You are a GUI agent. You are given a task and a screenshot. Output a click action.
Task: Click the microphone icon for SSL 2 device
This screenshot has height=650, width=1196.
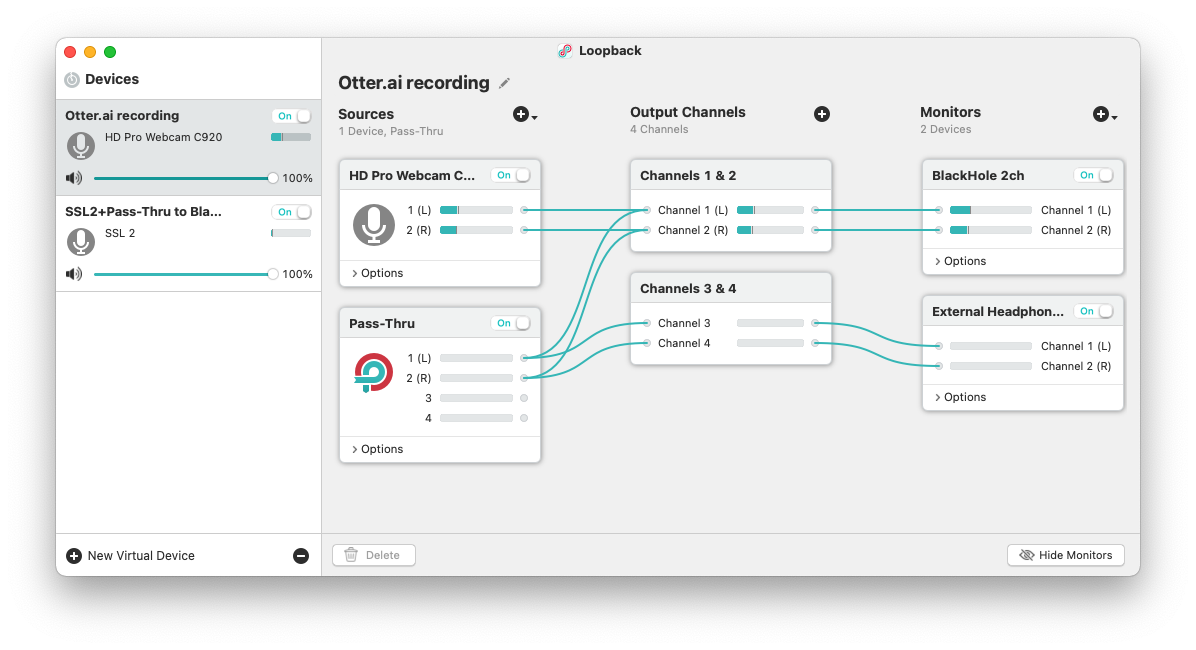[x=81, y=241]
